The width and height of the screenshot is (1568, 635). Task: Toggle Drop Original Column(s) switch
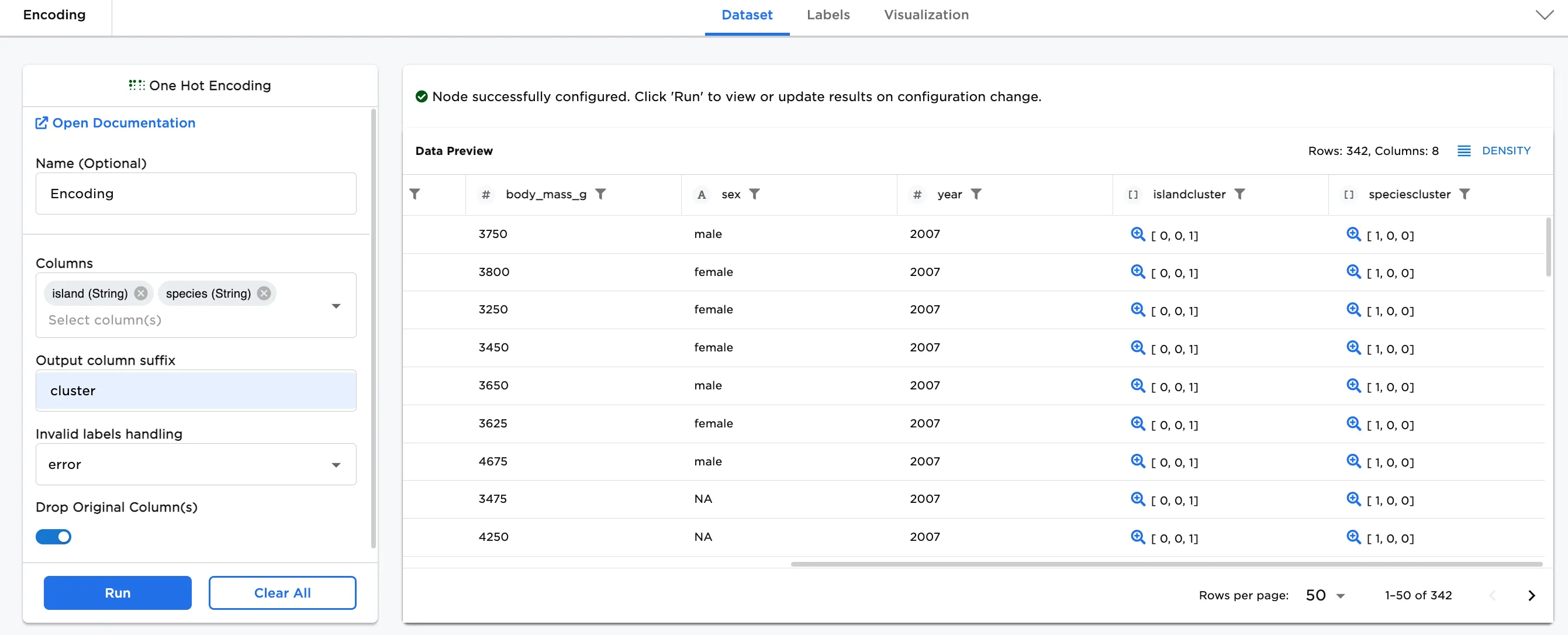54,536
